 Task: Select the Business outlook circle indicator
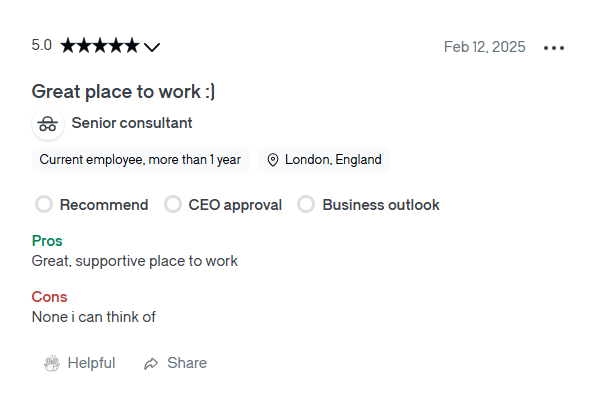pyautogui.click(x=306, y=204)
